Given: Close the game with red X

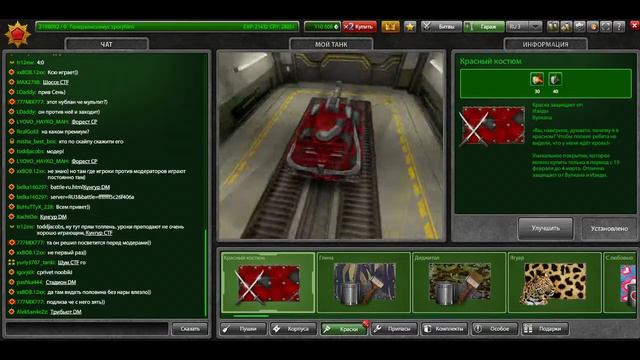Looking at the screenshot, I should tap(635, 25).
